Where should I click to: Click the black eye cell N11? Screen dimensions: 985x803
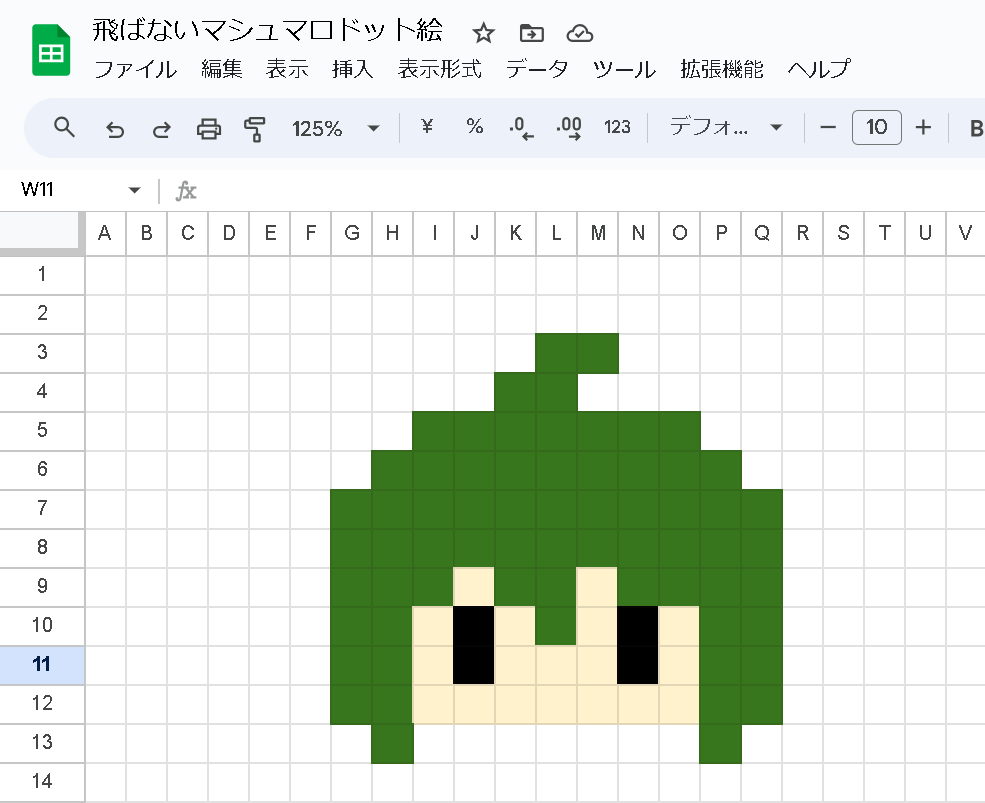[x=638, y=665]
